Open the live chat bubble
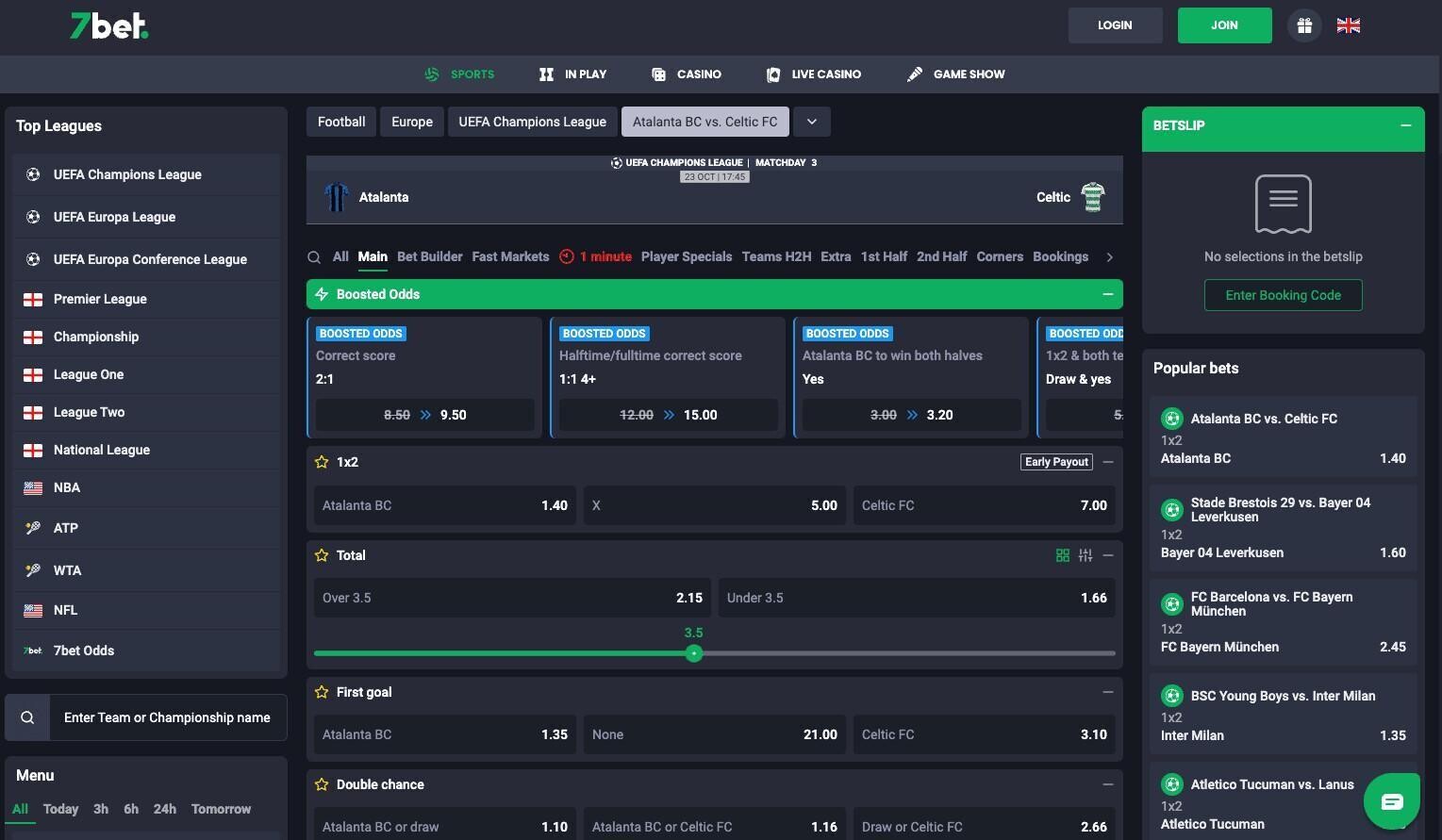The width and height of the screenshot is (1442, 840). 1392,801
